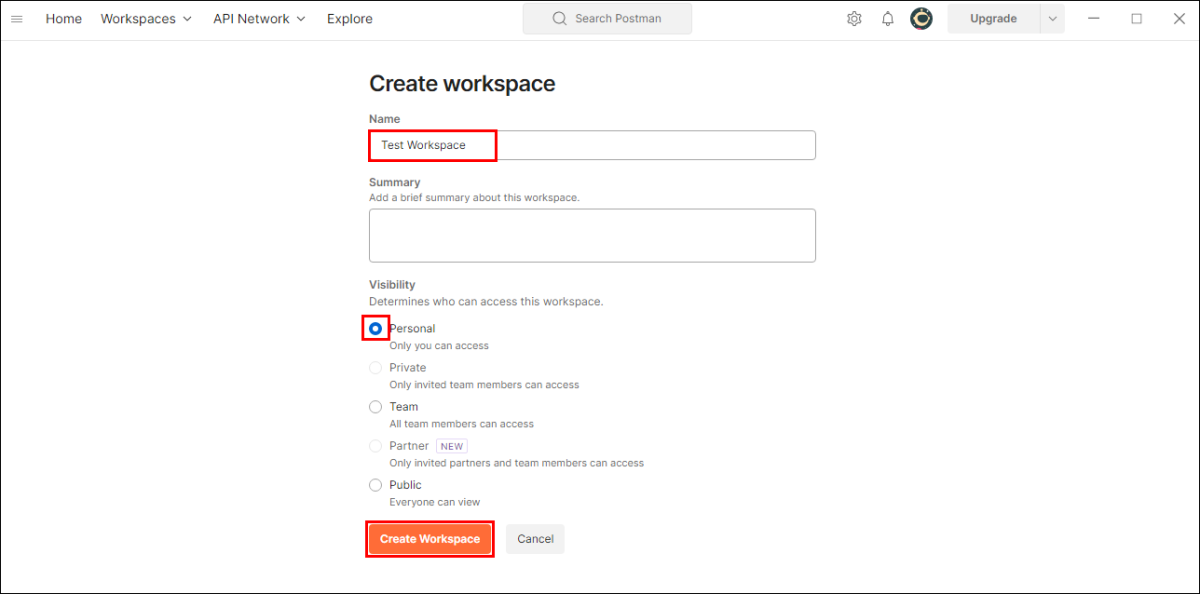This screenshot has height=594, width=1200.
Task: Expand the arrow next to Upgrade
Action: (x=1052, y=19)
